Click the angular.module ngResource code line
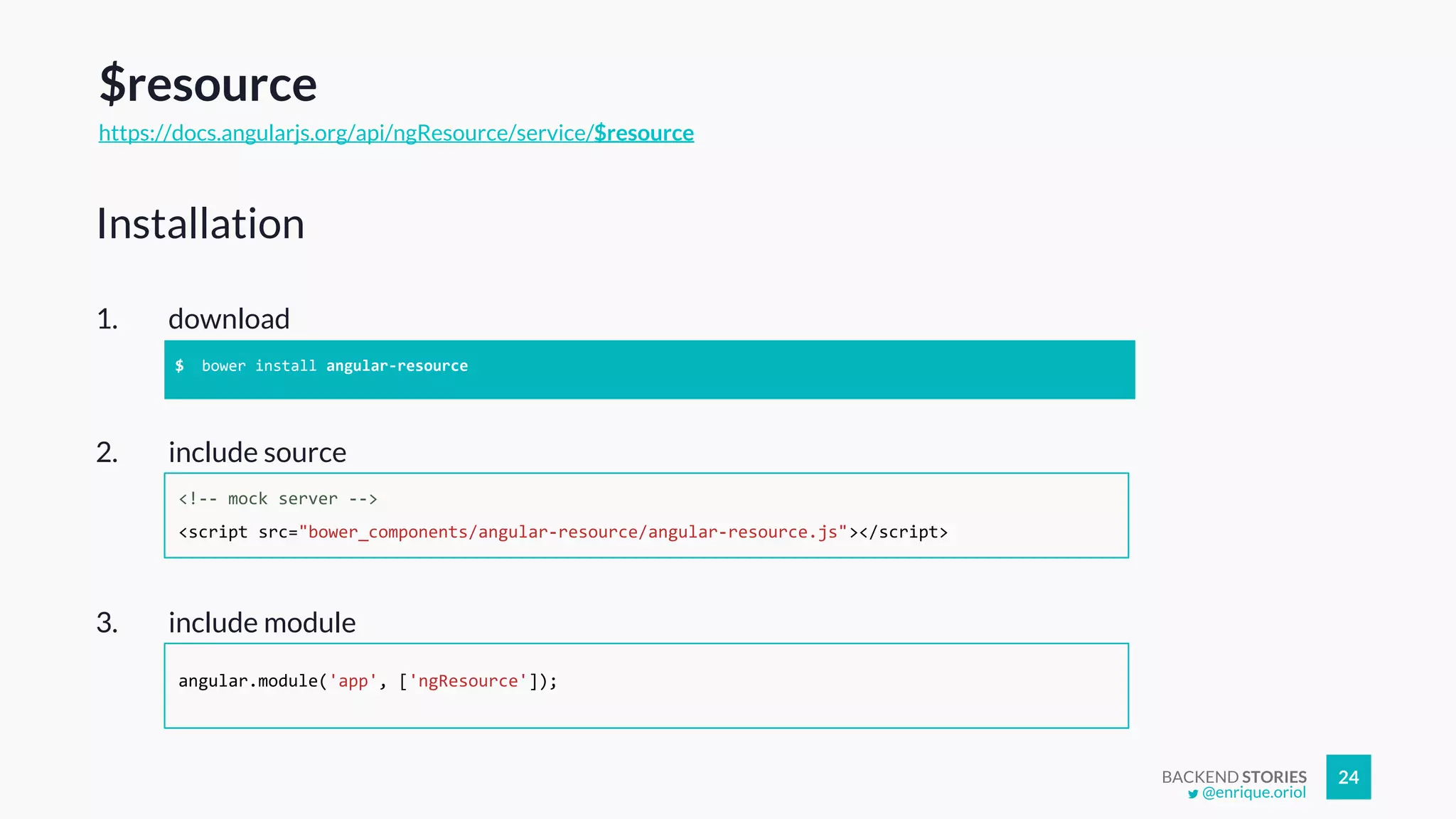 [x=368, y=681]
